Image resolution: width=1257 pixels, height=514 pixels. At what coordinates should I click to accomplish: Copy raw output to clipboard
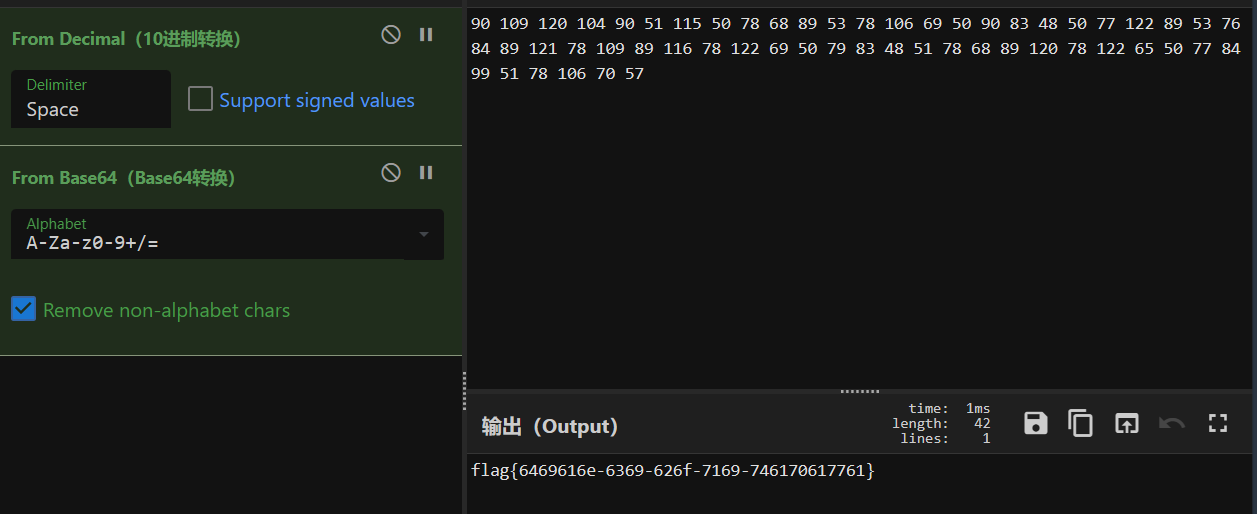click(x=1081, y=423)
